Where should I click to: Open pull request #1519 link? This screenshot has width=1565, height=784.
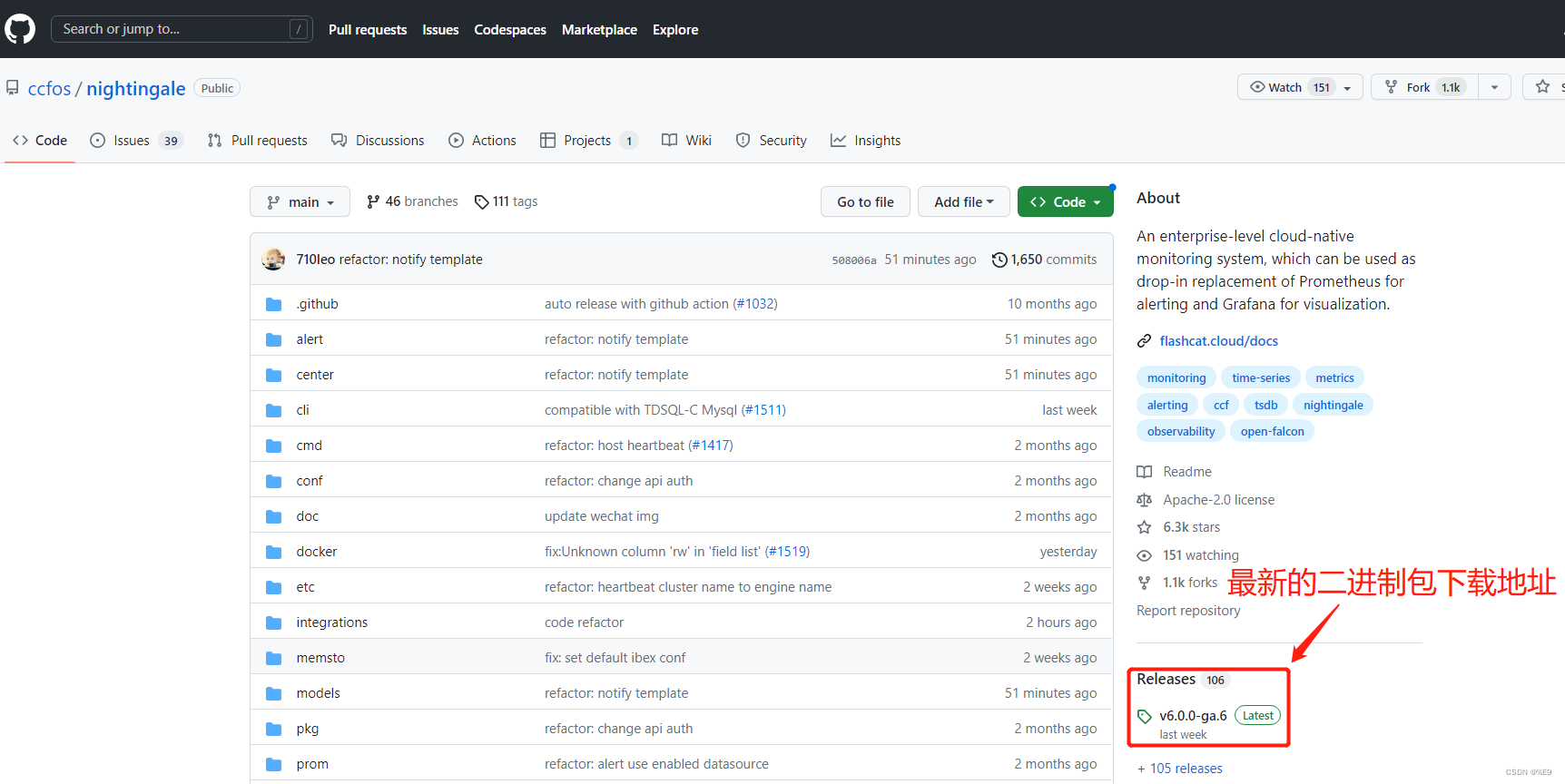coord(787,552)
